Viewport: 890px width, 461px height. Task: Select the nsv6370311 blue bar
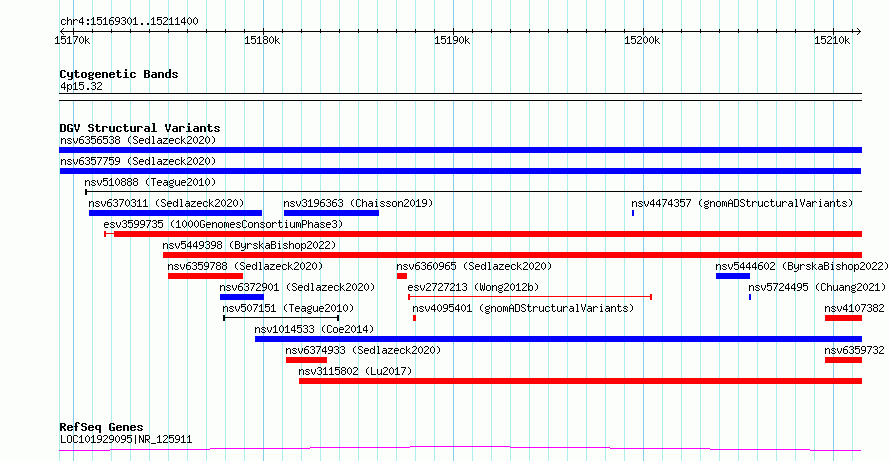pyautogui.click(x=175, y=213)
